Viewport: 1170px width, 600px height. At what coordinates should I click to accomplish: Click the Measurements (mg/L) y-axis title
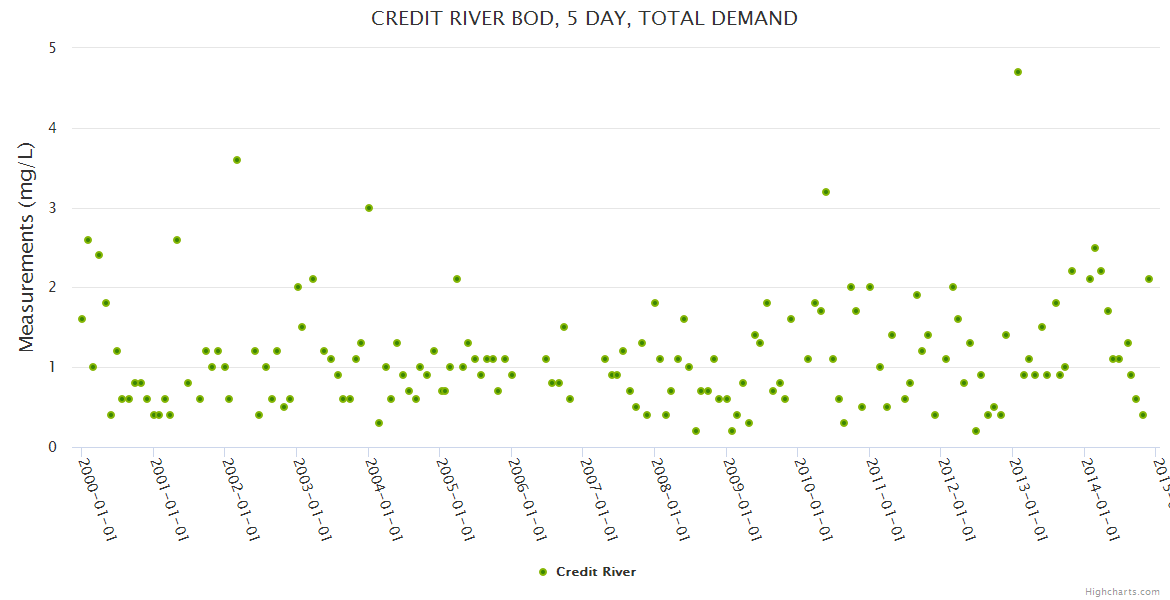pyautogui.click(x=27, y=247)
